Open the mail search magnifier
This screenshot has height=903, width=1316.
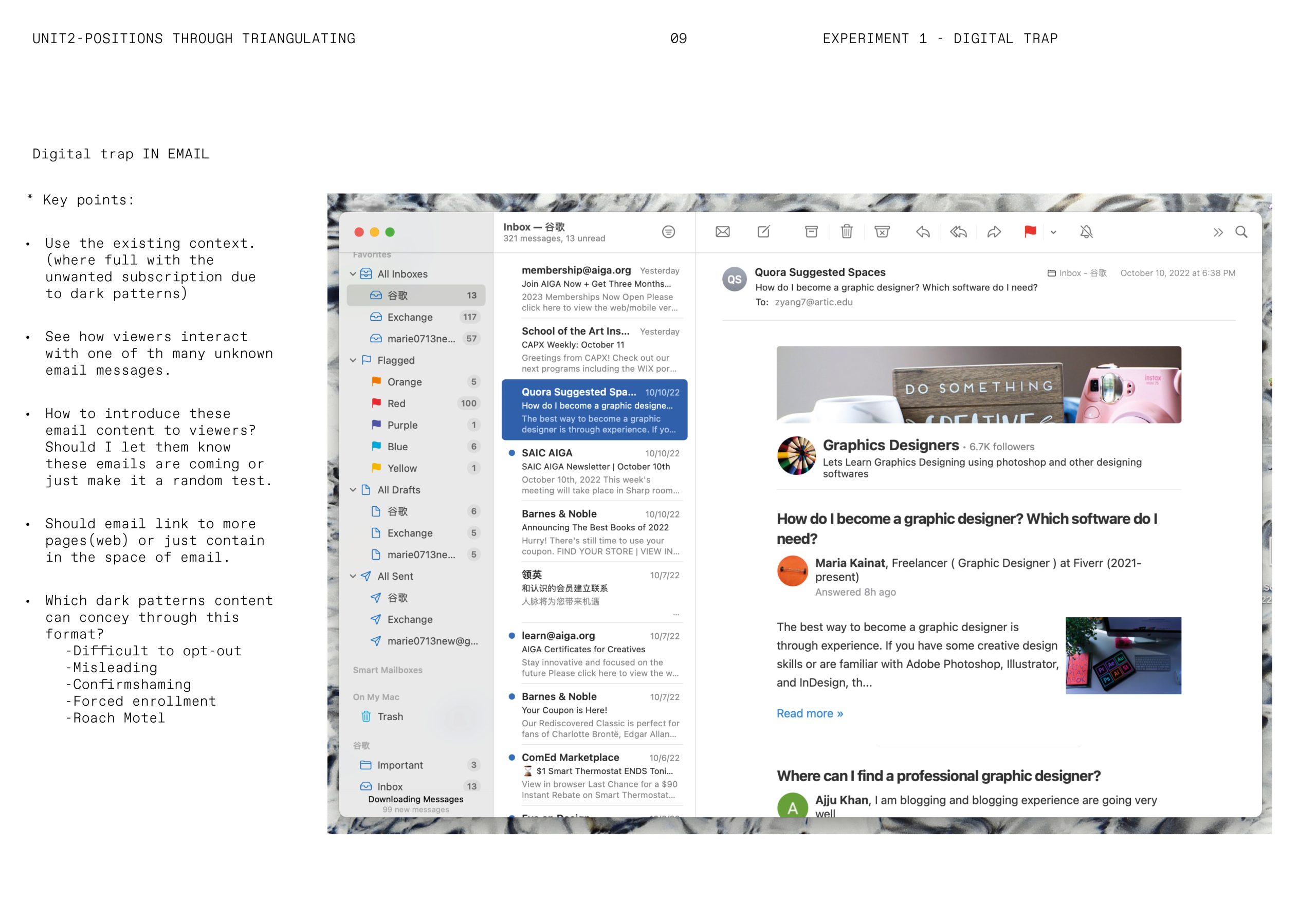[x=1241, y=232]
